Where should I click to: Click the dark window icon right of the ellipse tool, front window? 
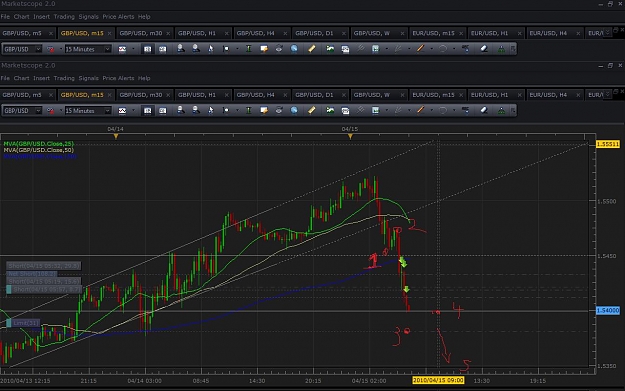465,110
